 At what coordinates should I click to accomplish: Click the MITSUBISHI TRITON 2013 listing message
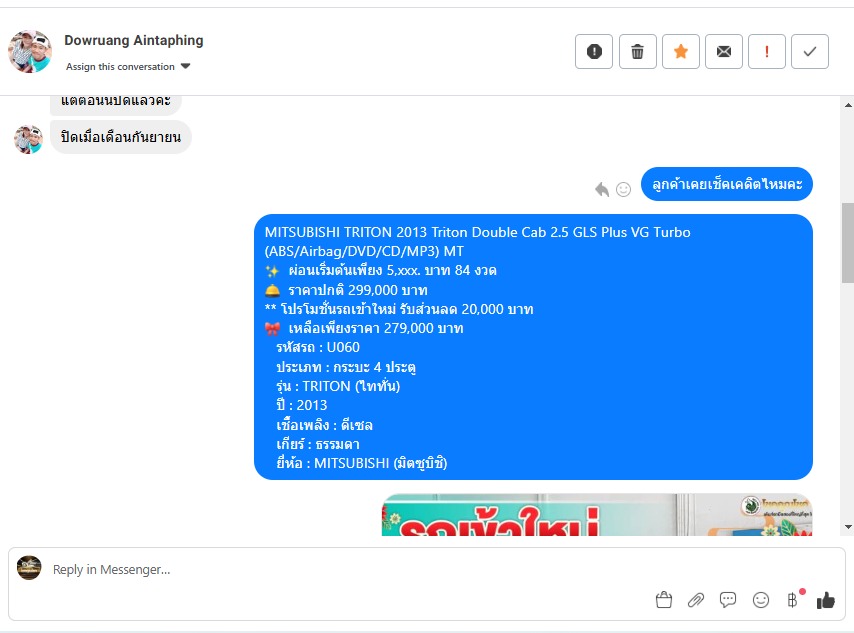click(533, 347)
